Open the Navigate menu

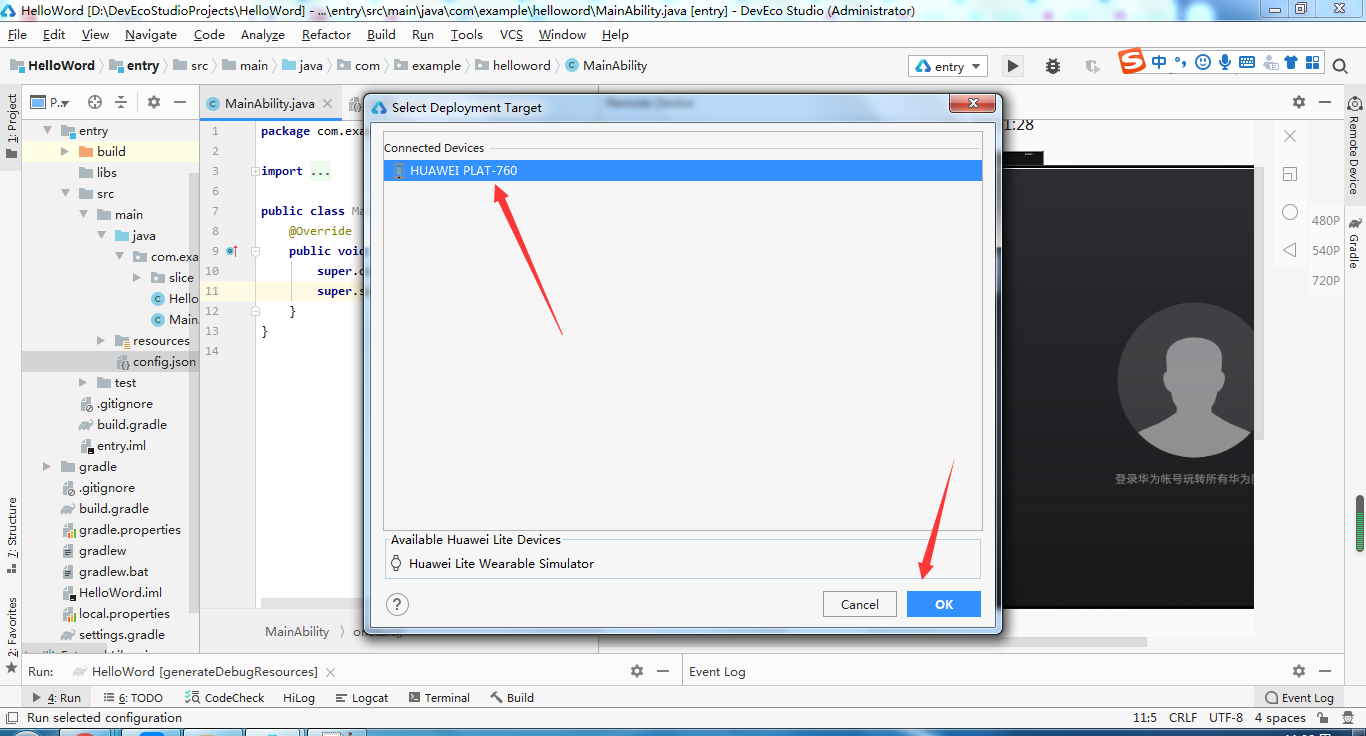point(151,35)
